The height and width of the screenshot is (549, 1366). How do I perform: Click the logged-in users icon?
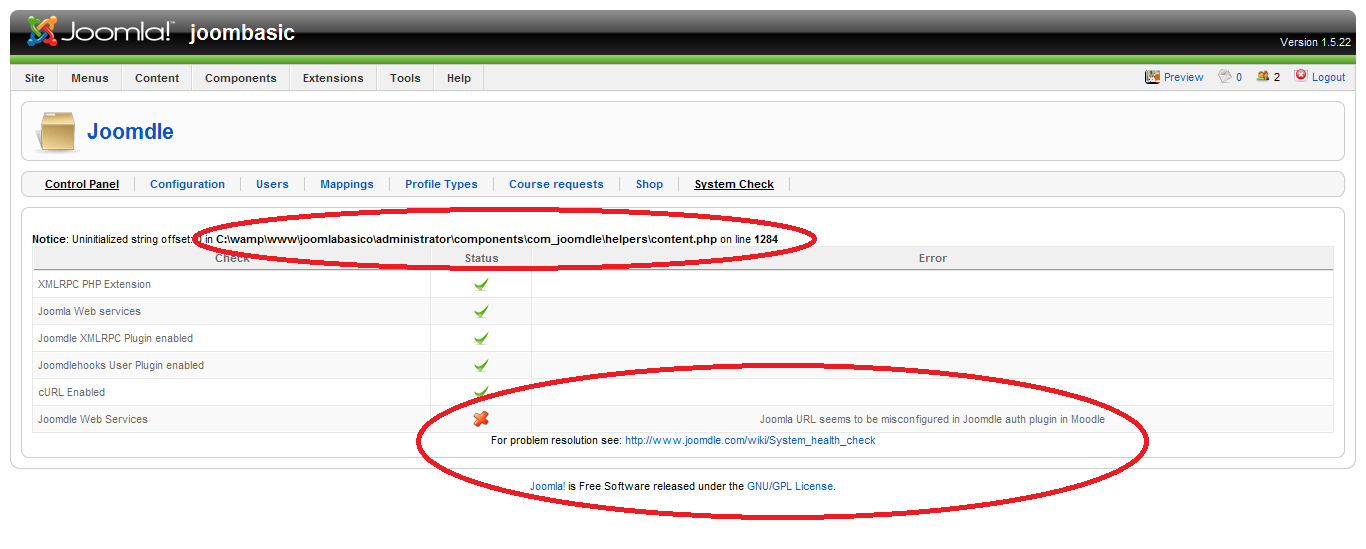pyautogui.click(x=1263, y=77)
